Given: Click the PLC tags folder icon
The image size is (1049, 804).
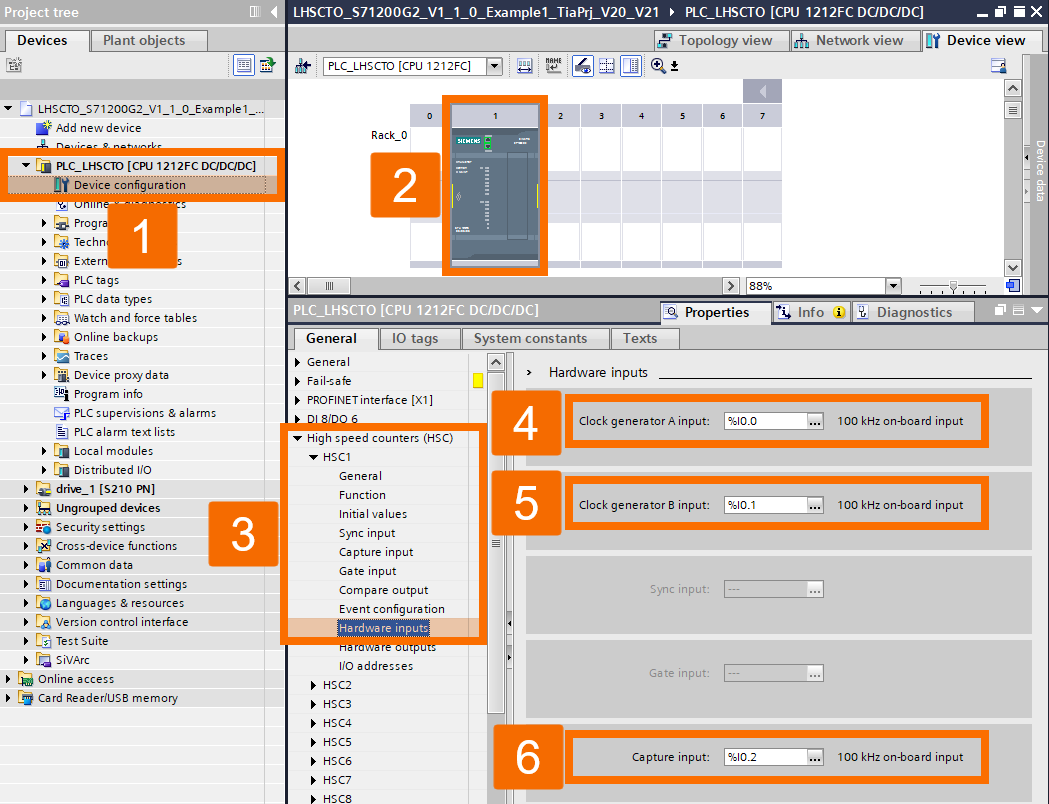Looking at the screenshot, I should [62, 280].
